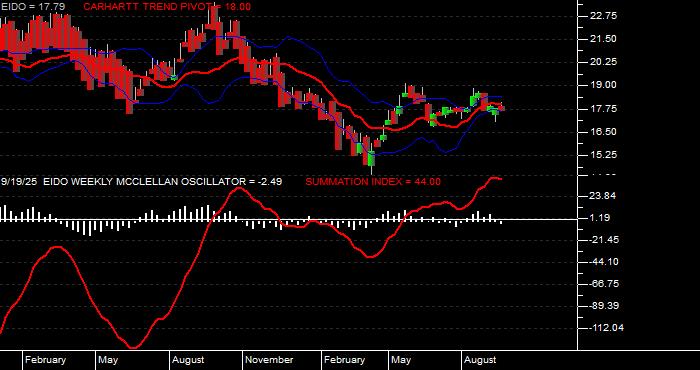Click the earliest February label on time axis
The height and width of the screenshot is (370, 700).
pyautogui.click(x=46, y=360)
